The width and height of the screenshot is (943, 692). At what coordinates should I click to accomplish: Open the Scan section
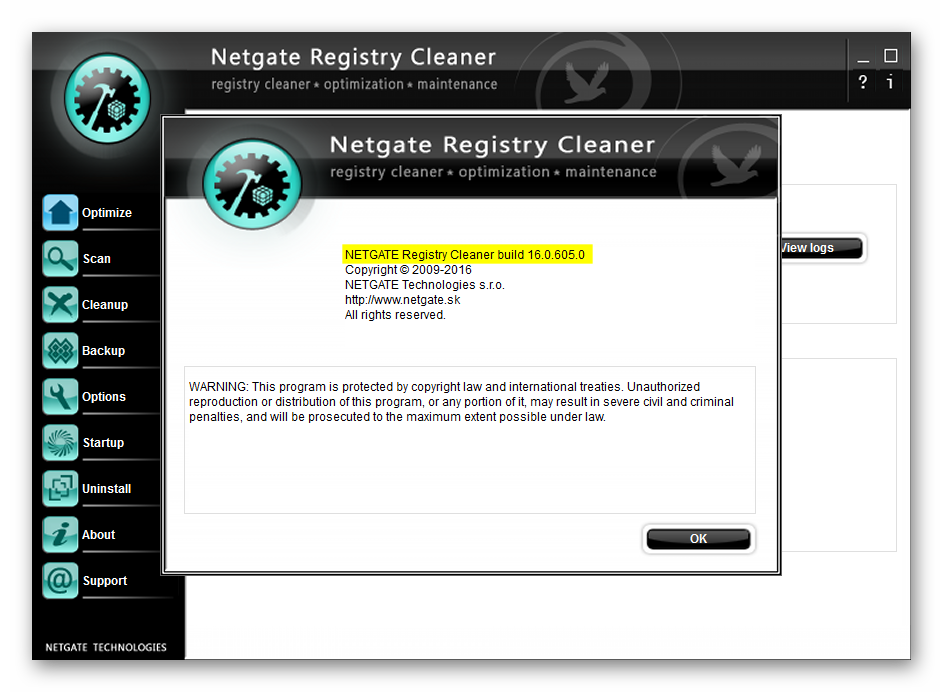pyautogui.click(x=97, y=259)
